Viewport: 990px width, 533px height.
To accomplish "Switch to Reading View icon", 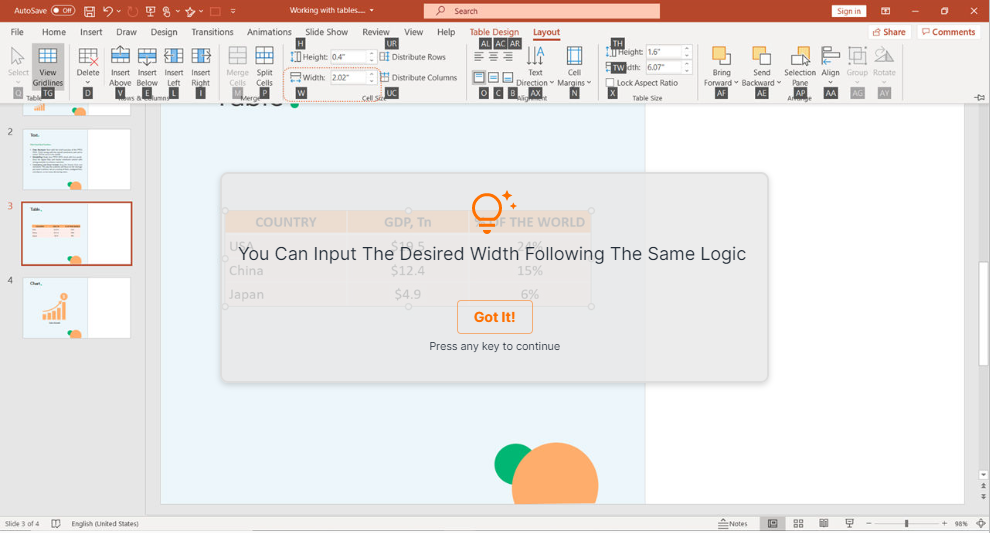I will [823, 524].
